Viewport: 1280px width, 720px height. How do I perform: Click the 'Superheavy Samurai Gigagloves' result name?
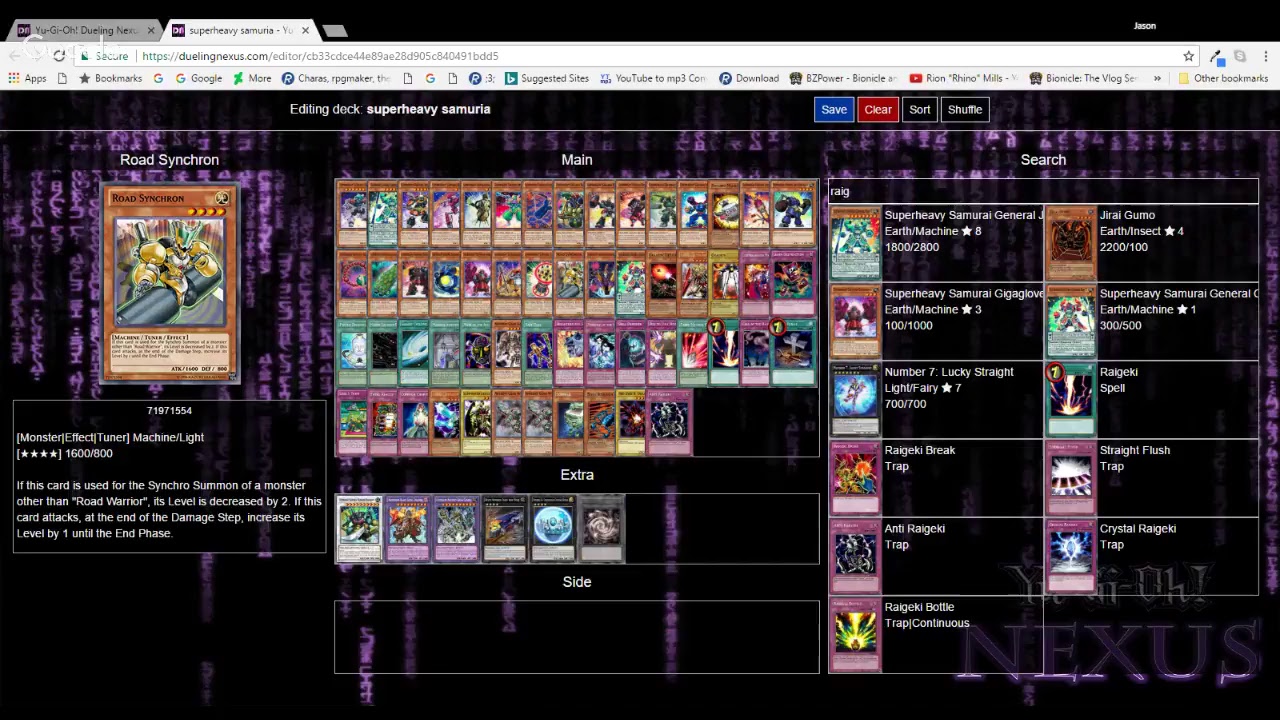tap(964, 294)
